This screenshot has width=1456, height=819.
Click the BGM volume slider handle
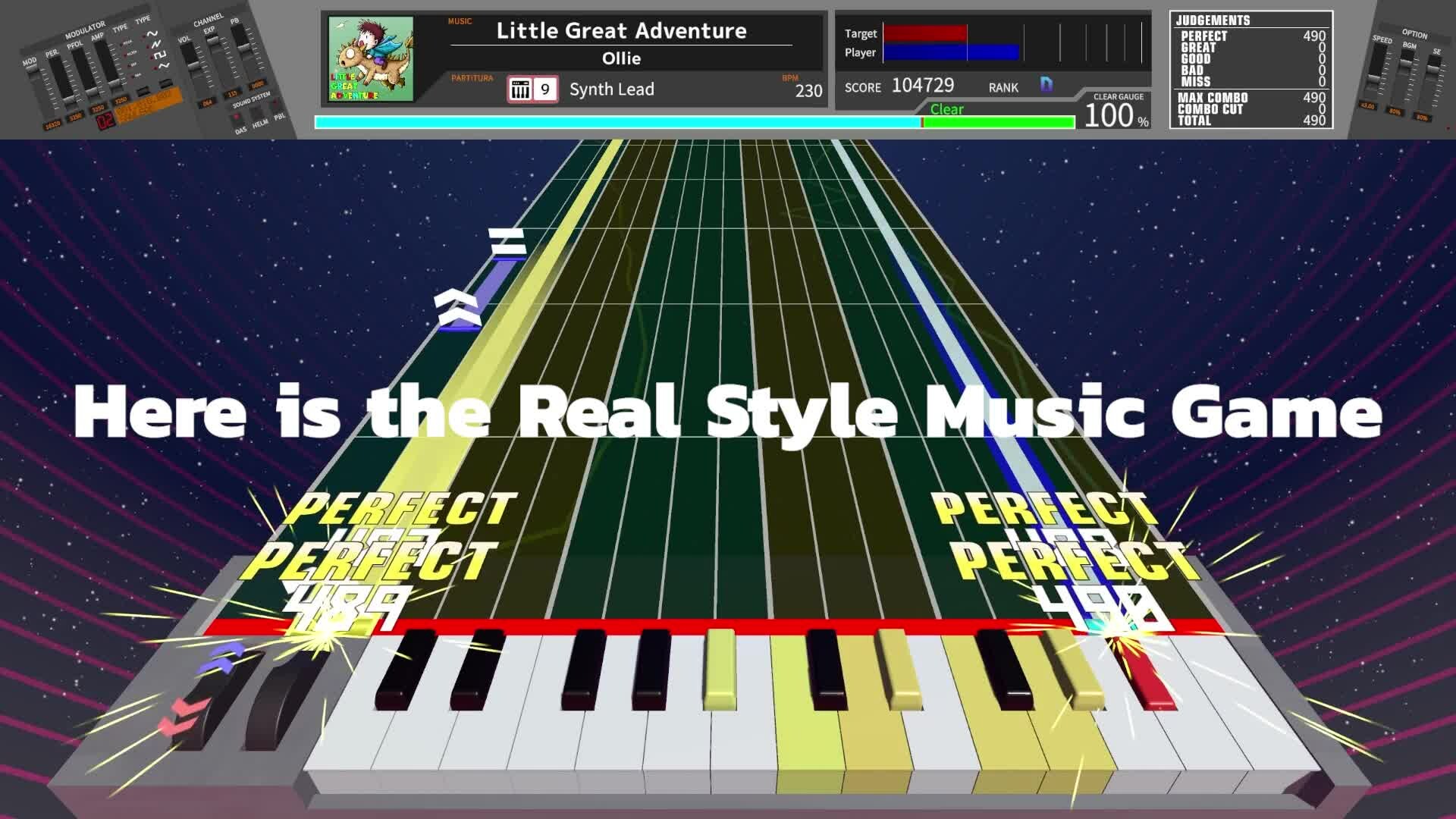click(1405, 62)
